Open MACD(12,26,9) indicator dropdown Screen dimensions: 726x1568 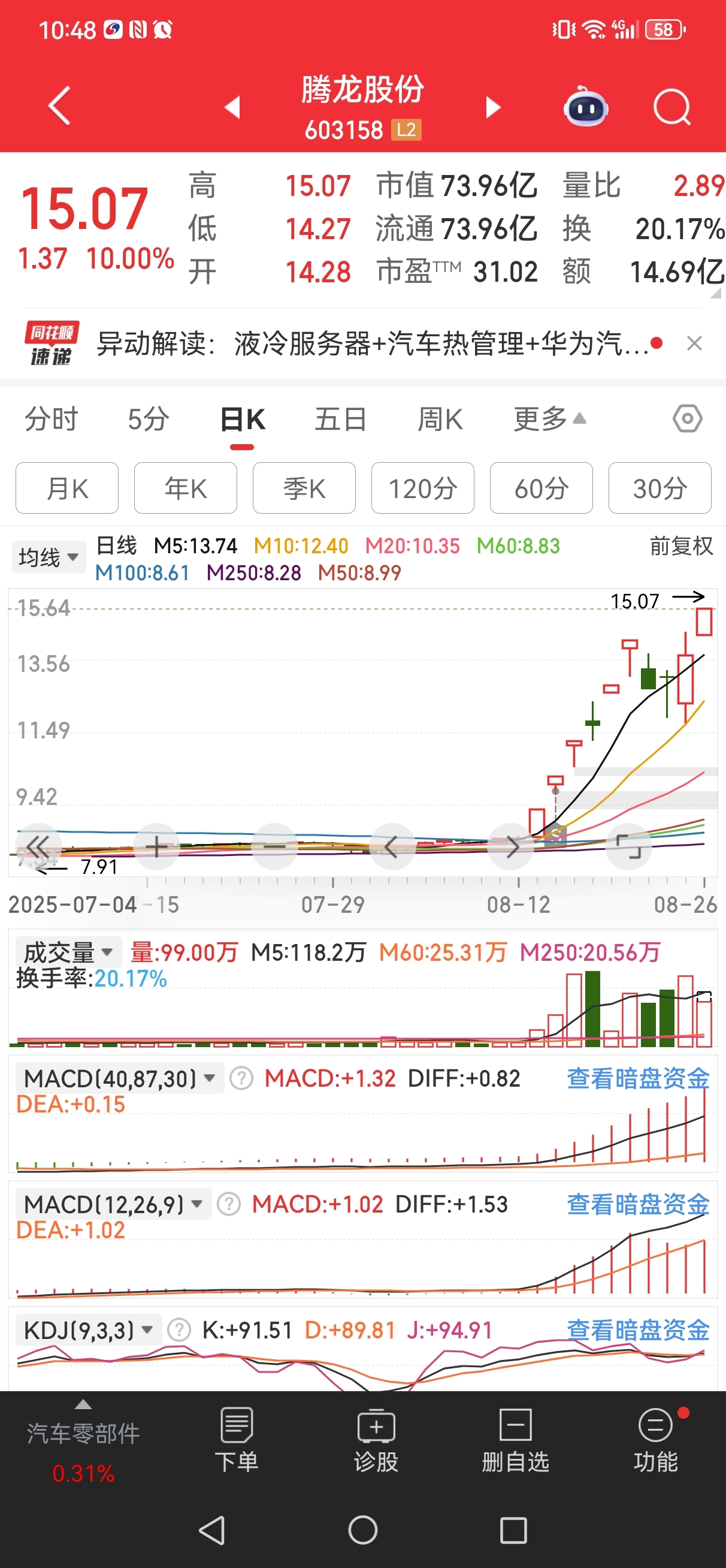[x=113, y=1205]
